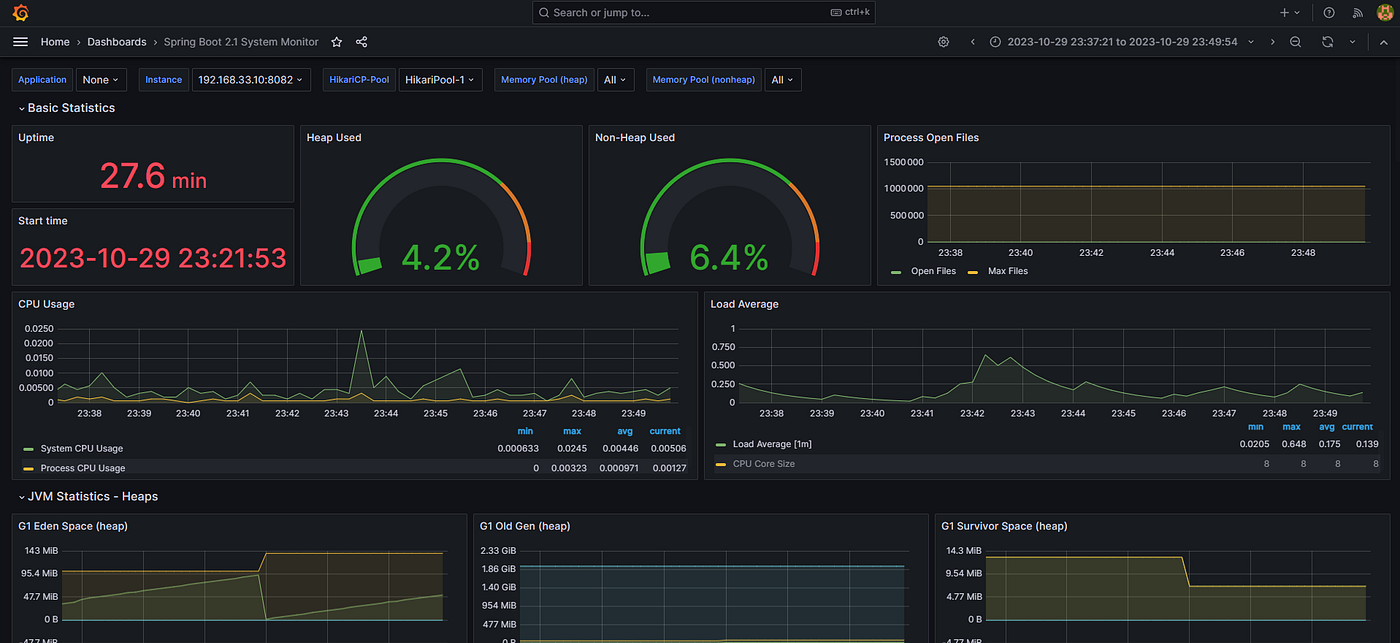Toggle System CPU Usage legend series
The image size is (1400, 643).
[x=82, y=448]
